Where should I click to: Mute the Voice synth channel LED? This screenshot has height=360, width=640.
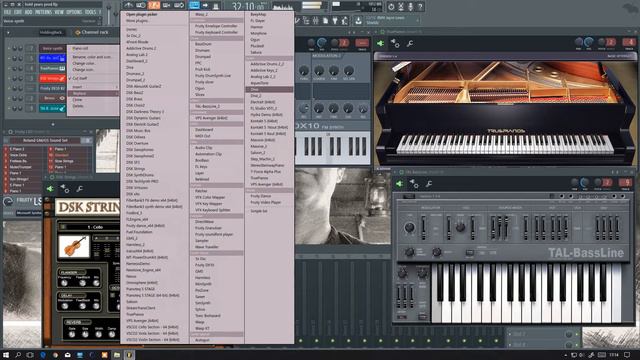coord(9,48)
